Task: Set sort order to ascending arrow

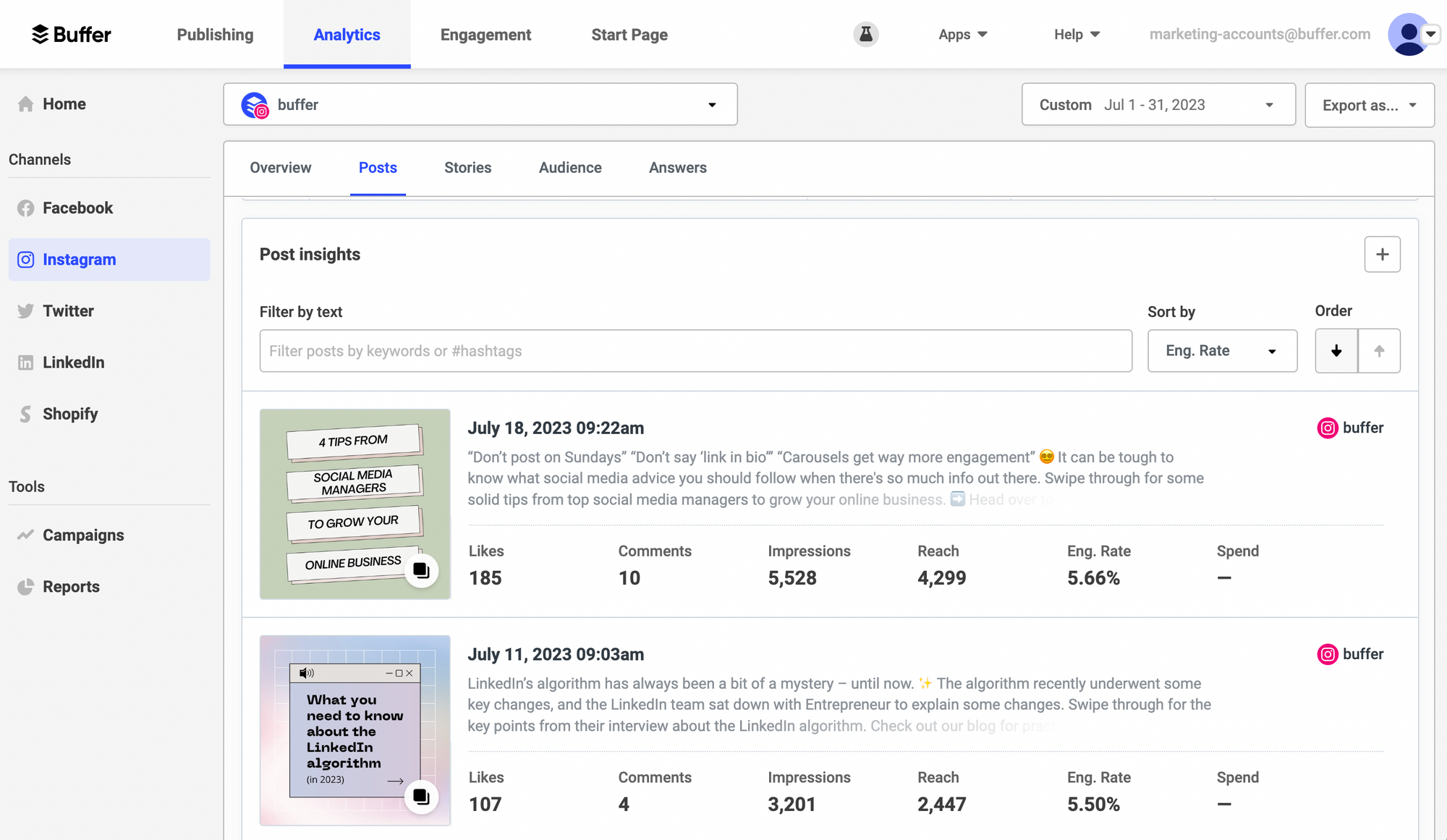Action: coord(1379,351)
